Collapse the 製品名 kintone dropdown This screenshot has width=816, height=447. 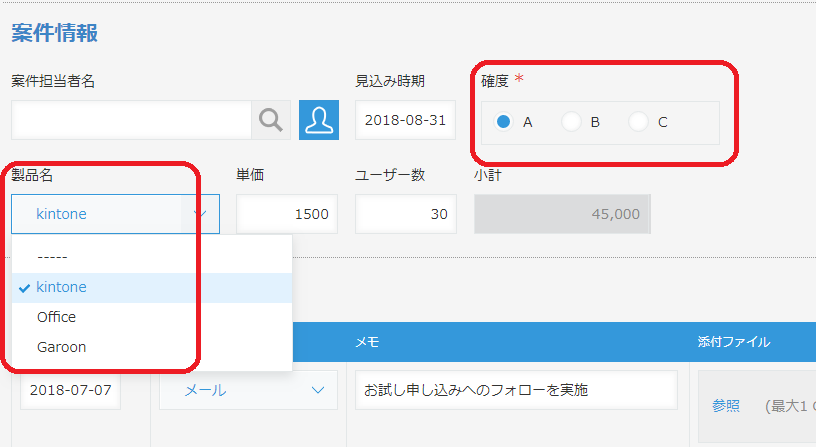(116, 214)
